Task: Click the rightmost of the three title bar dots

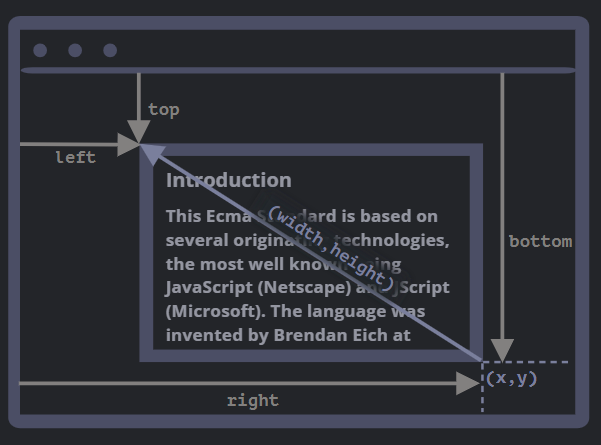Action: click(110, 51)
